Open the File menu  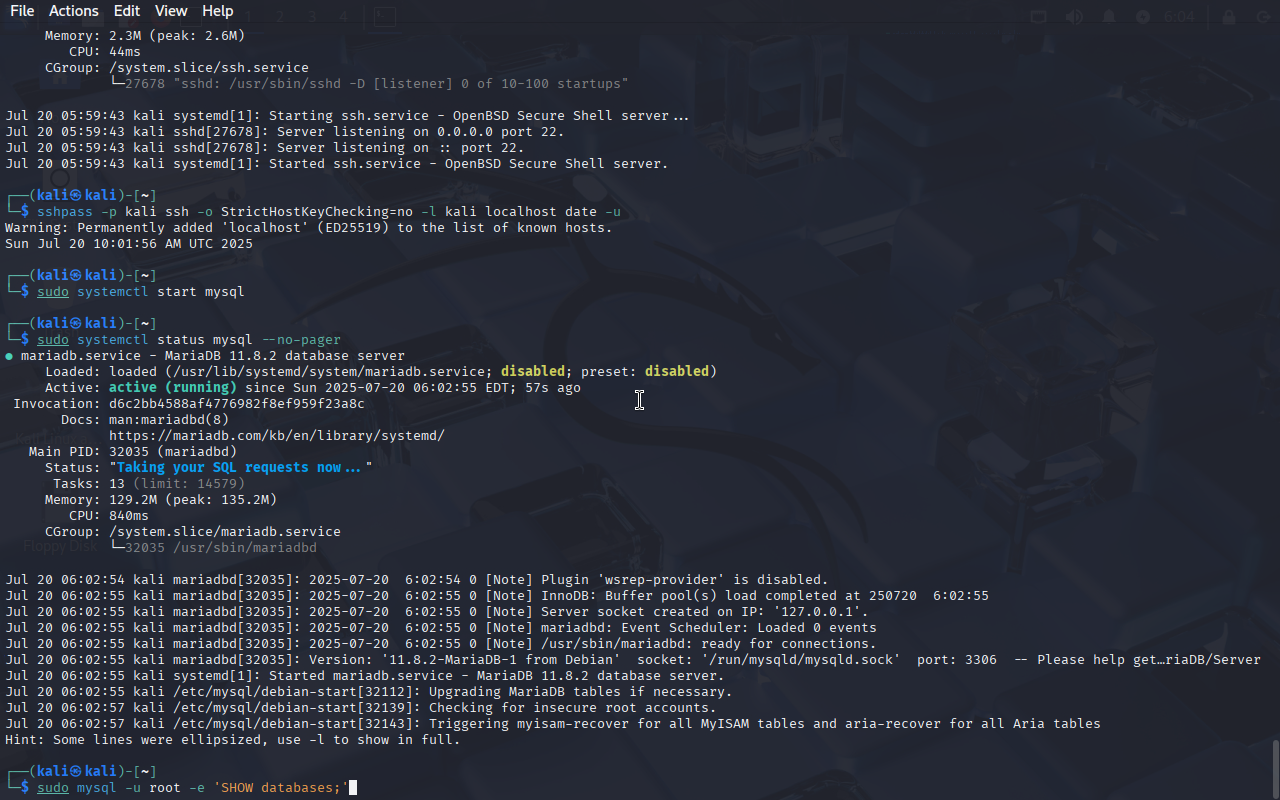pyautogui.click(x=22, y=11)
